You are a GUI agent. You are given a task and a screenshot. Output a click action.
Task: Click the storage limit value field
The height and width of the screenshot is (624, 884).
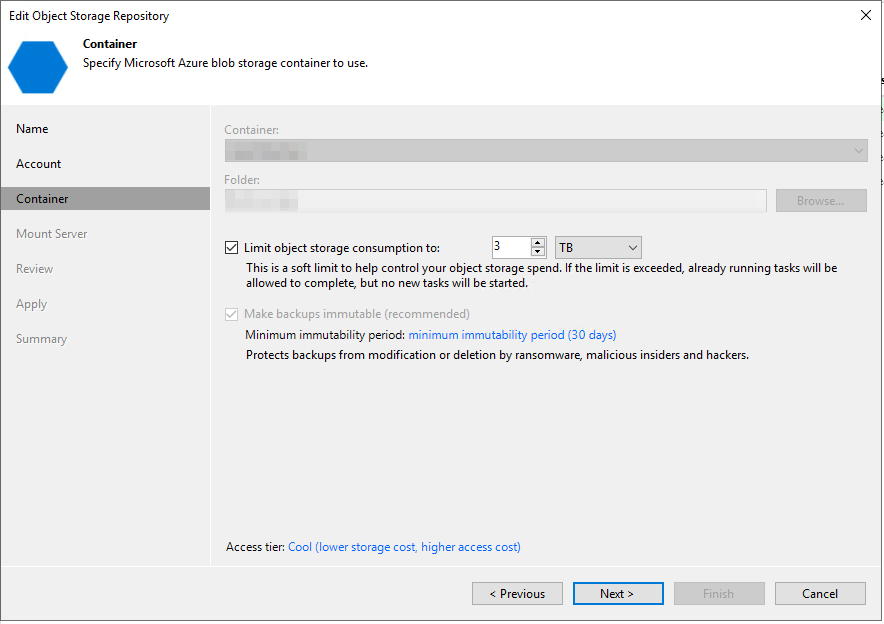click(510, 248)
